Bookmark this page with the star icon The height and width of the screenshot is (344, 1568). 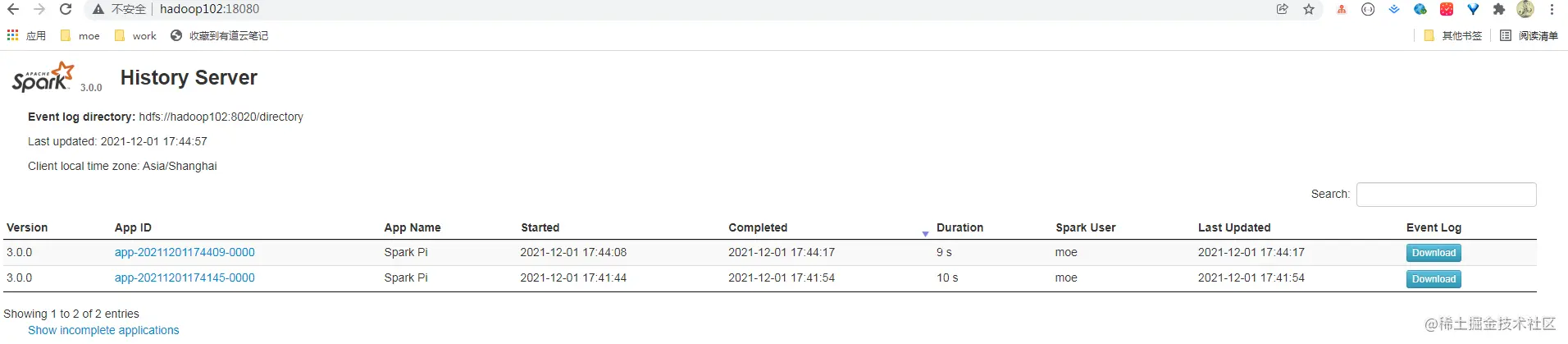(1309, 9)
